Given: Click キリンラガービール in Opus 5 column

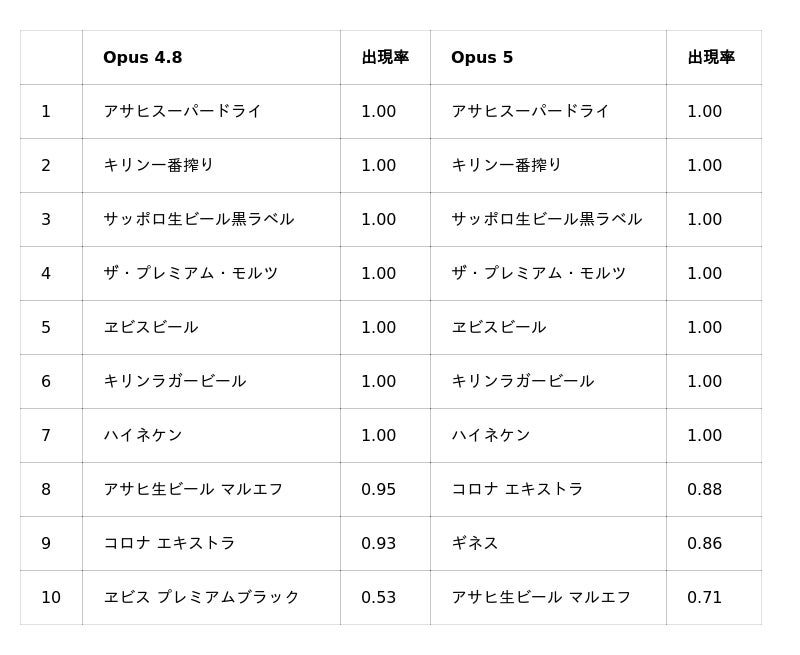Looking at the screenshot, I should pyautogui.click(x=522, y=382).
